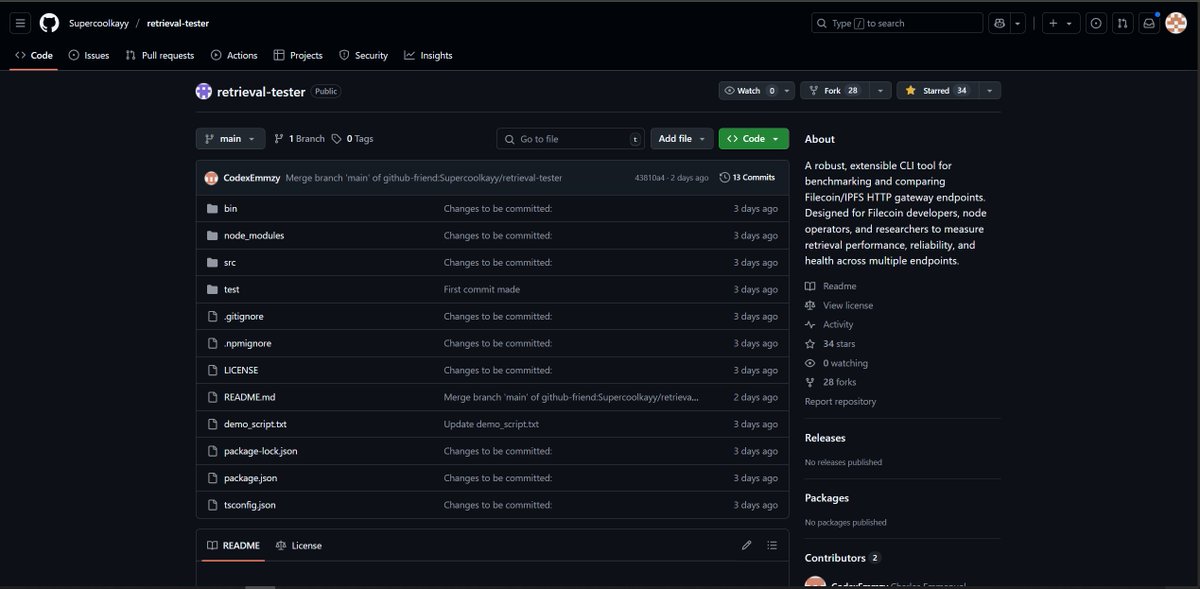Click the src folder icon
Image resolution: width=1200 pixels, height=589 pixels.
tap(212, 263)
